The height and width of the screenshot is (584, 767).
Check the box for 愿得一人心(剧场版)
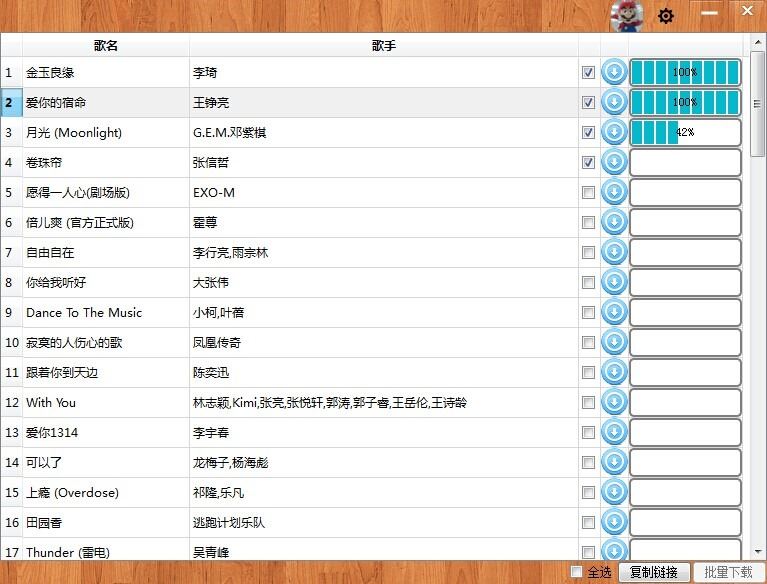point(588,192)
